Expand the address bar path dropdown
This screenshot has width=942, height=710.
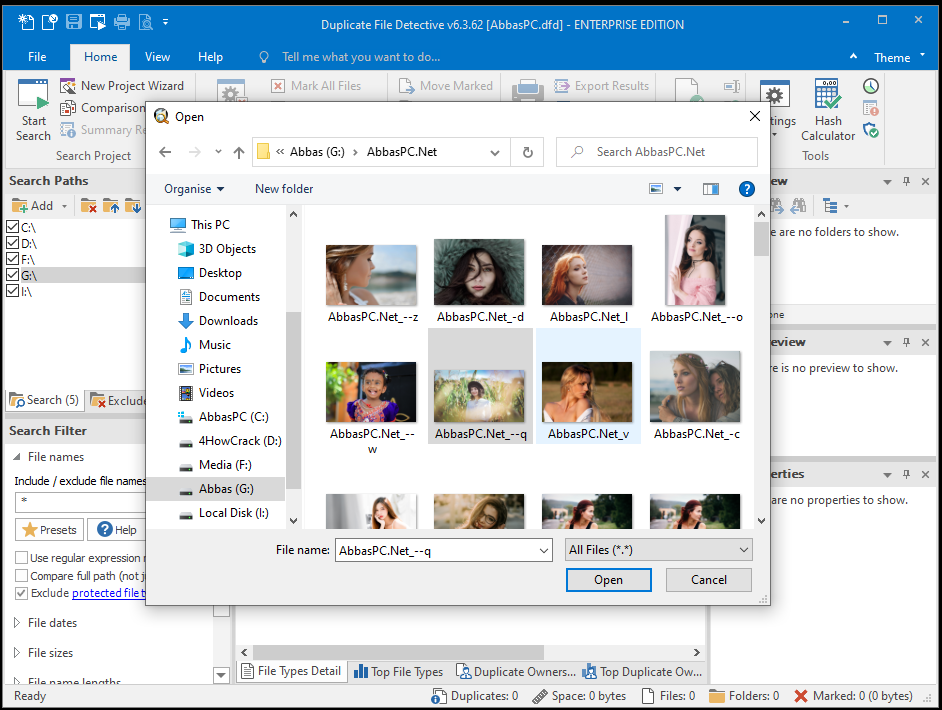point(495,153)
